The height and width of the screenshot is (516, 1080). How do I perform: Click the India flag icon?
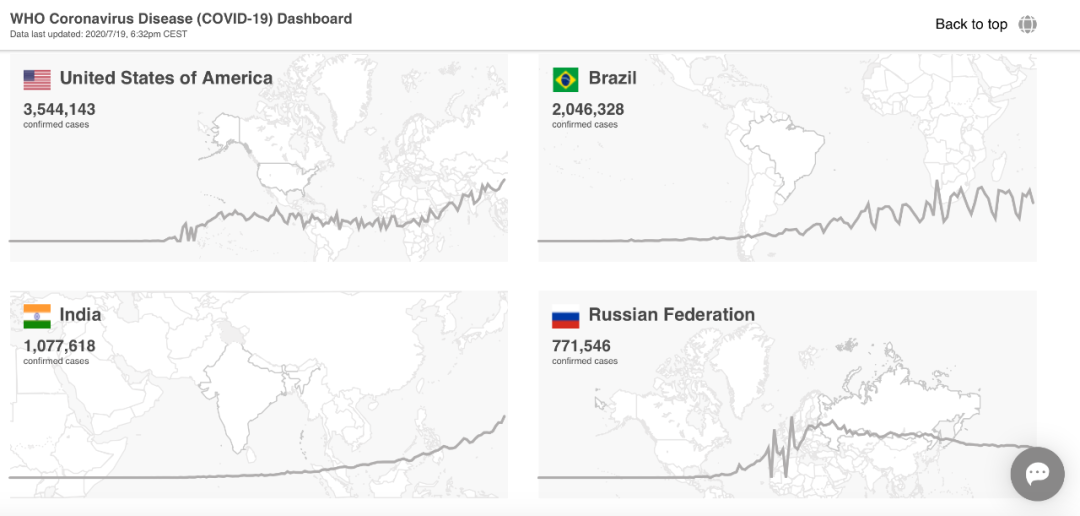point(37,316)
